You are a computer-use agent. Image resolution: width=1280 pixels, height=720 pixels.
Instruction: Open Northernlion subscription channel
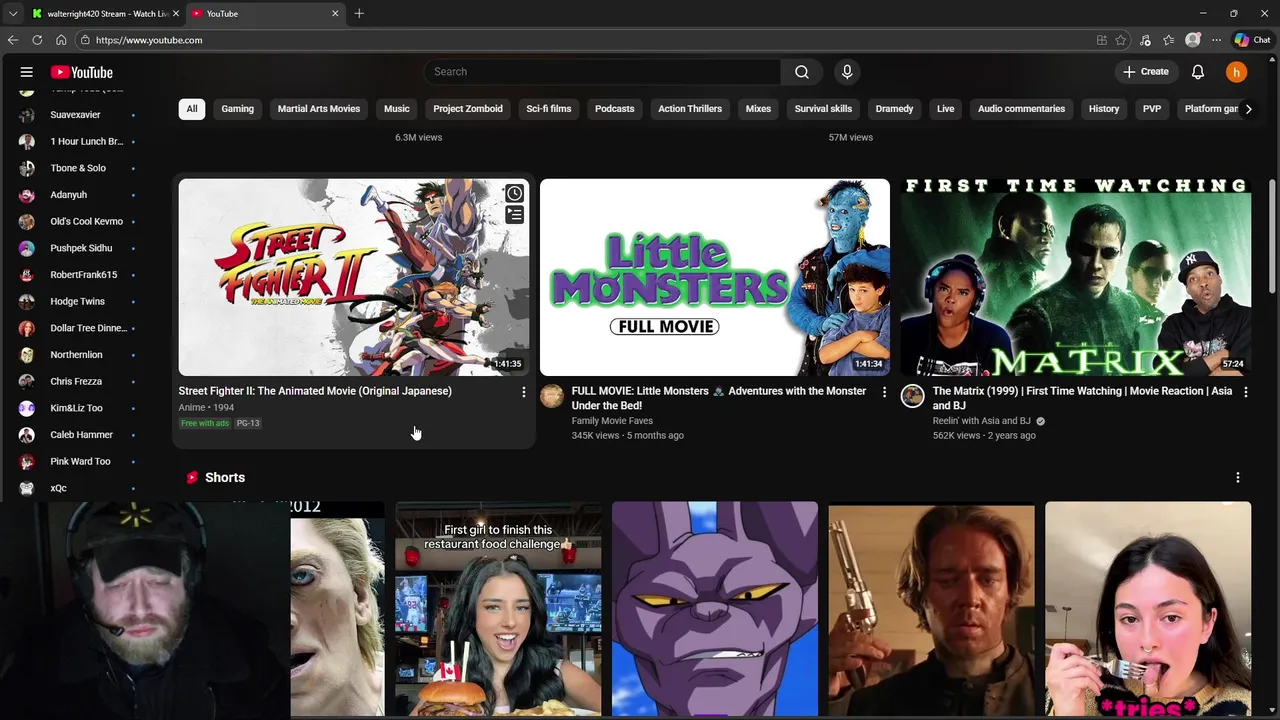click(78, 355)
